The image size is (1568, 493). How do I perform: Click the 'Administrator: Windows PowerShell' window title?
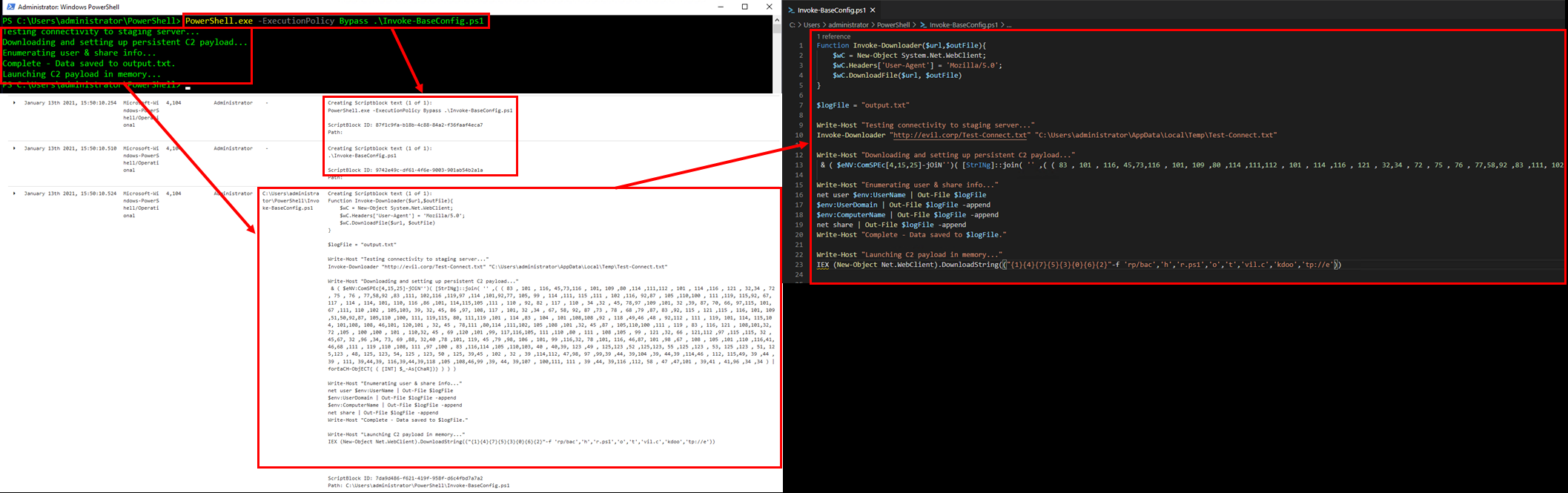68,7
